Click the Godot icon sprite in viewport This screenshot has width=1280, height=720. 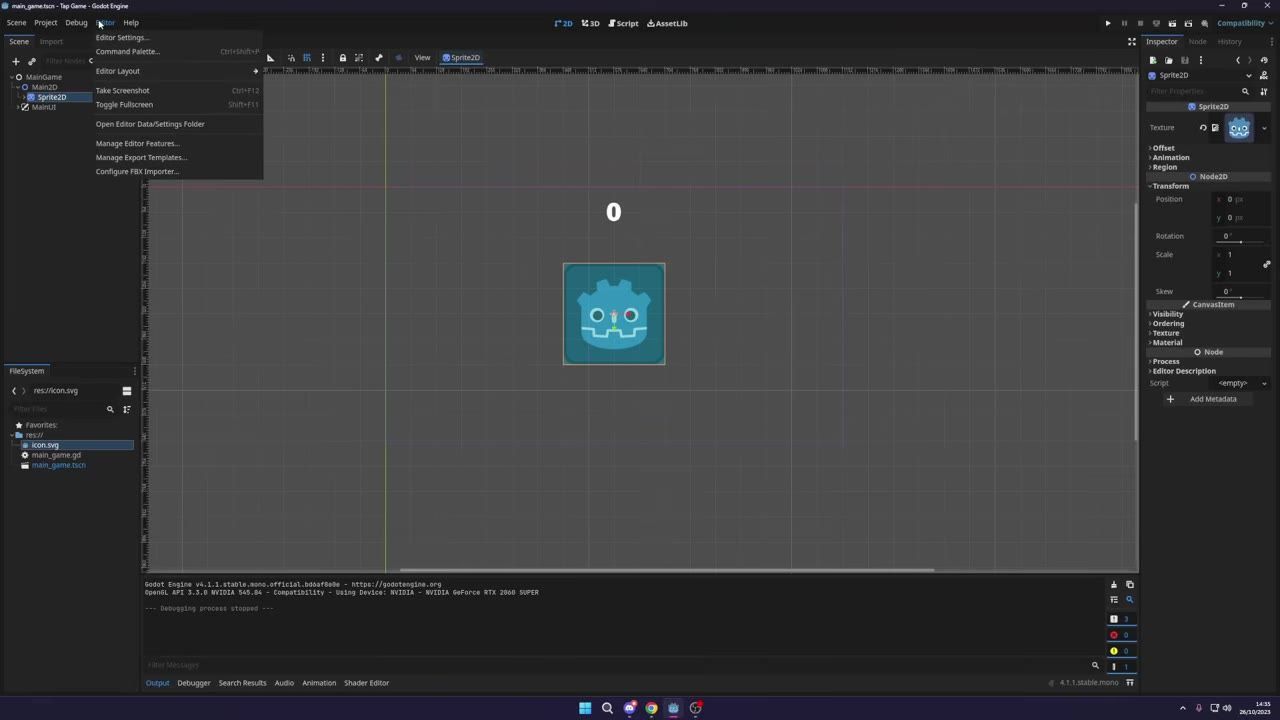(x=614, y=314)
